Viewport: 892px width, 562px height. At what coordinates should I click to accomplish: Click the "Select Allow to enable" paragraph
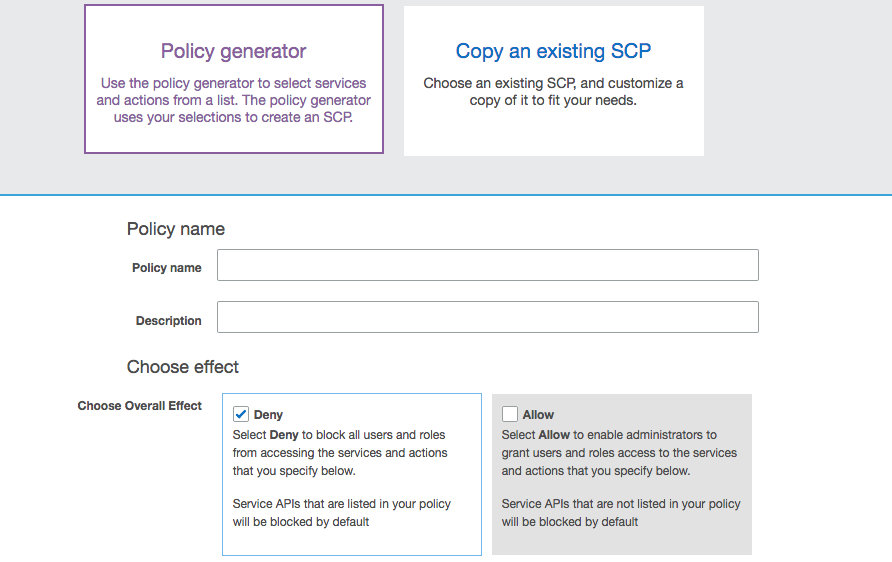[x=618, y=453]
